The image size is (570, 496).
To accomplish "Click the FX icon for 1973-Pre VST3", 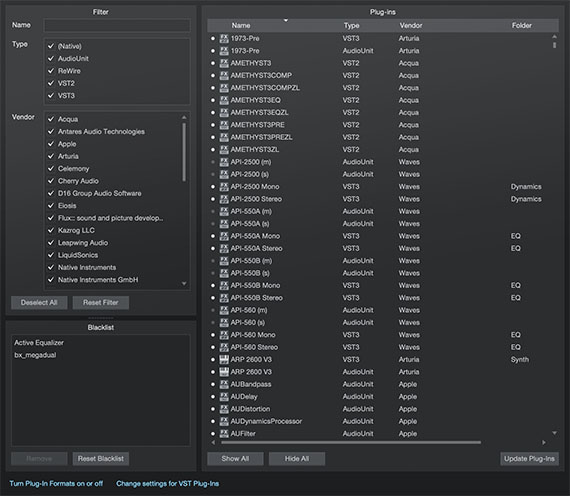I will click(224, 38).
